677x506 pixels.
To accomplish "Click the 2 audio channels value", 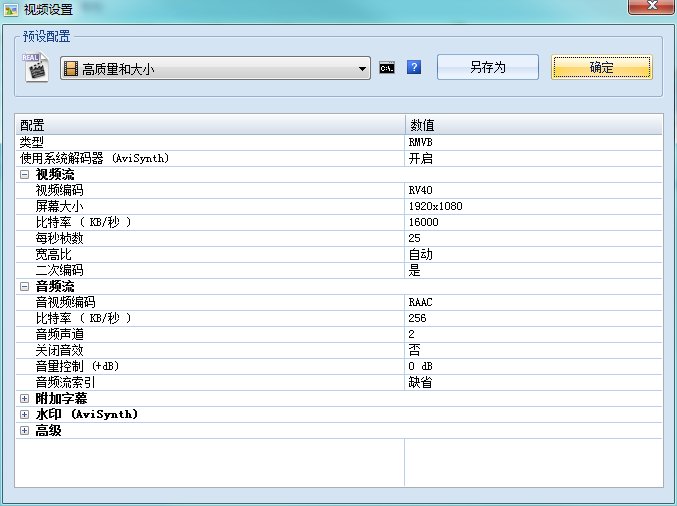I will coord(411,334).
